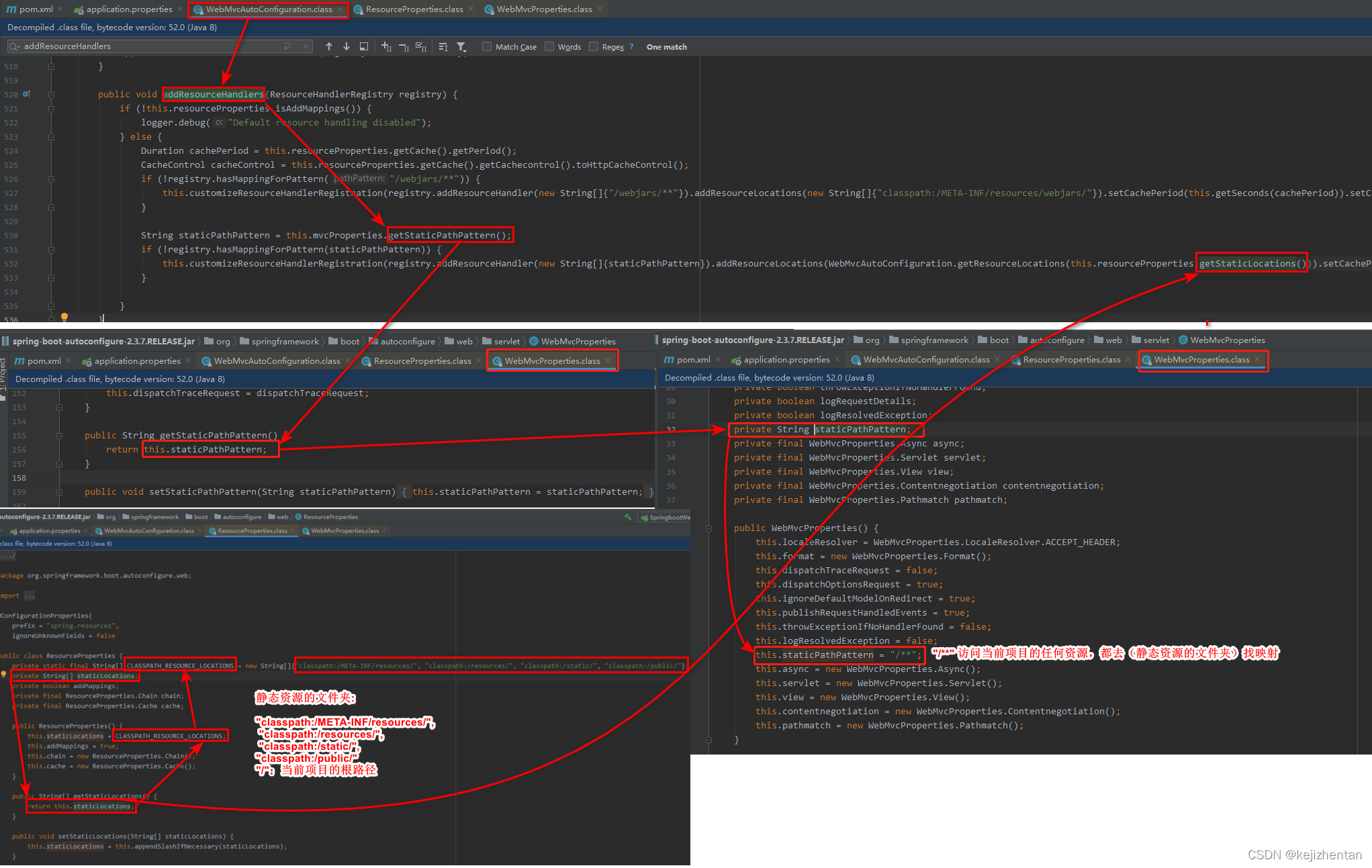This screenshot has height=868, width=1372.
Task: Toggle the multiline search results icon
Action: coord(443,46)
